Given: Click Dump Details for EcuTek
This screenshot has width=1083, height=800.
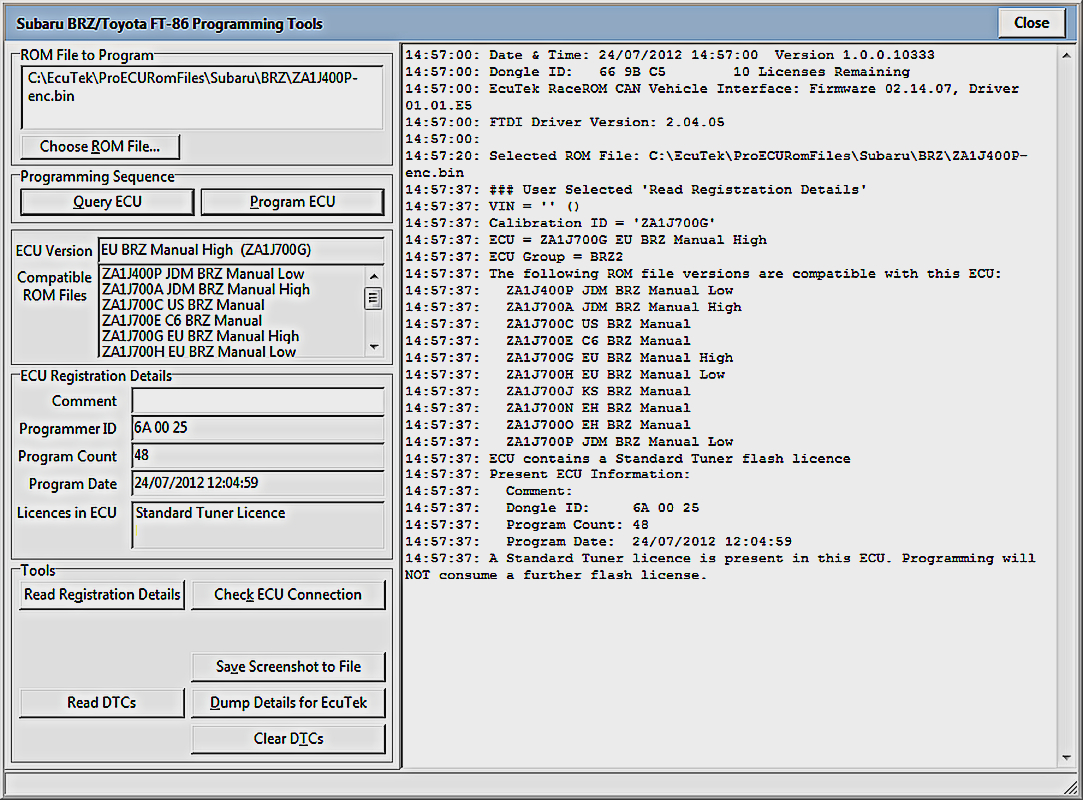Looking at the screenshot, I should (288, 703).
